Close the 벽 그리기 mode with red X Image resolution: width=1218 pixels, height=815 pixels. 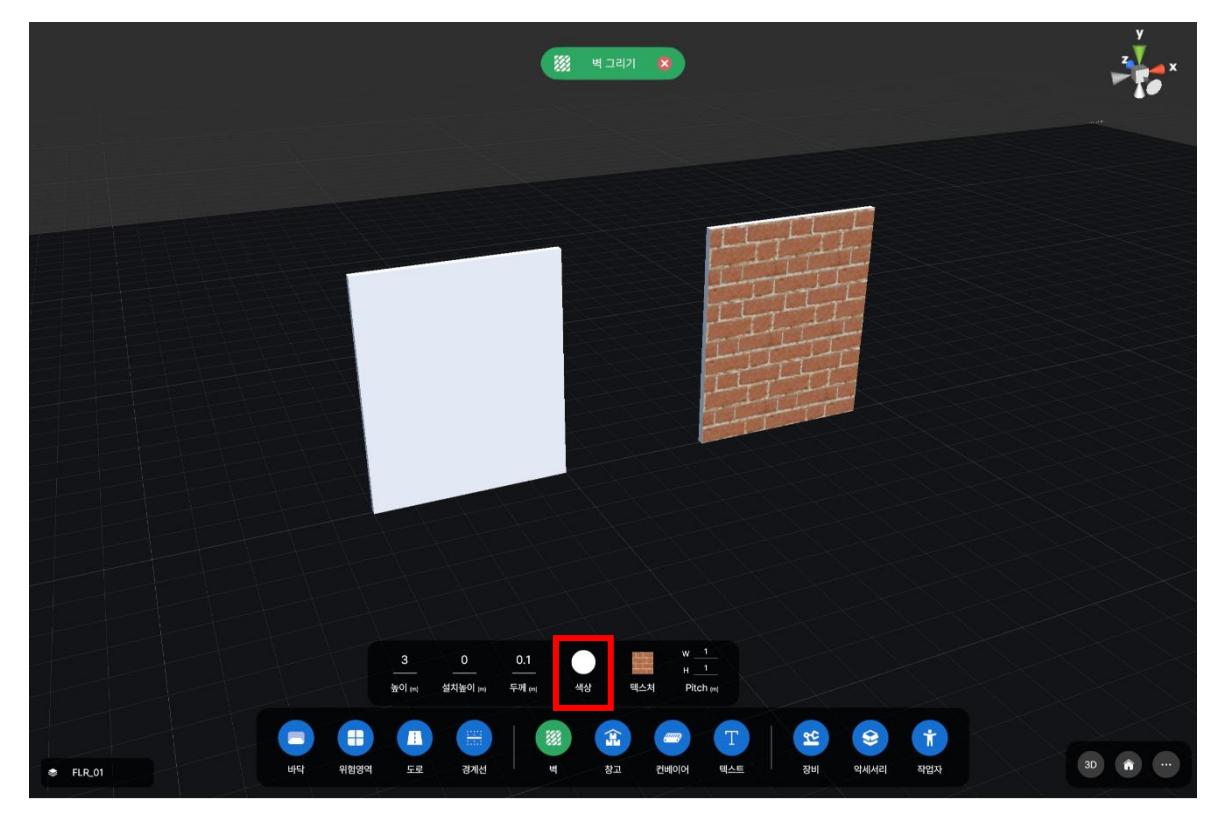tap(664, 64)
